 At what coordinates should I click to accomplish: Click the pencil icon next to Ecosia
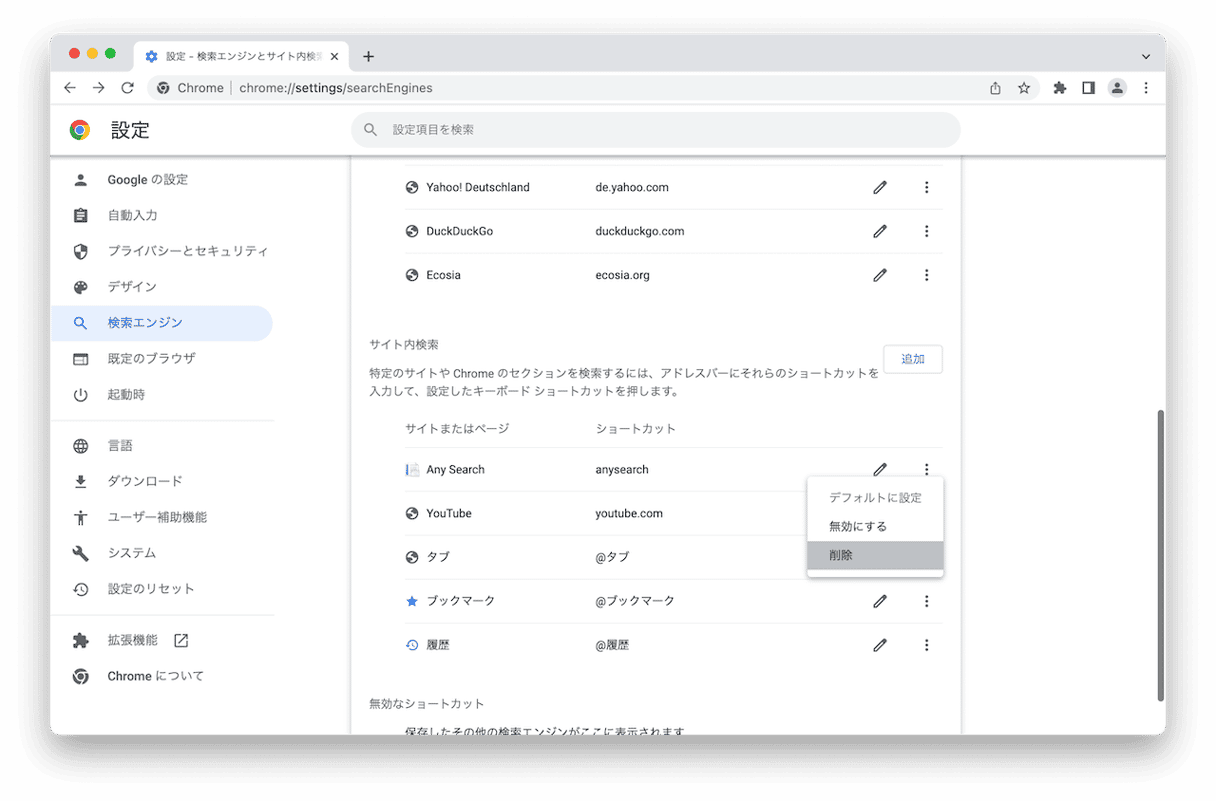point(879,275)
